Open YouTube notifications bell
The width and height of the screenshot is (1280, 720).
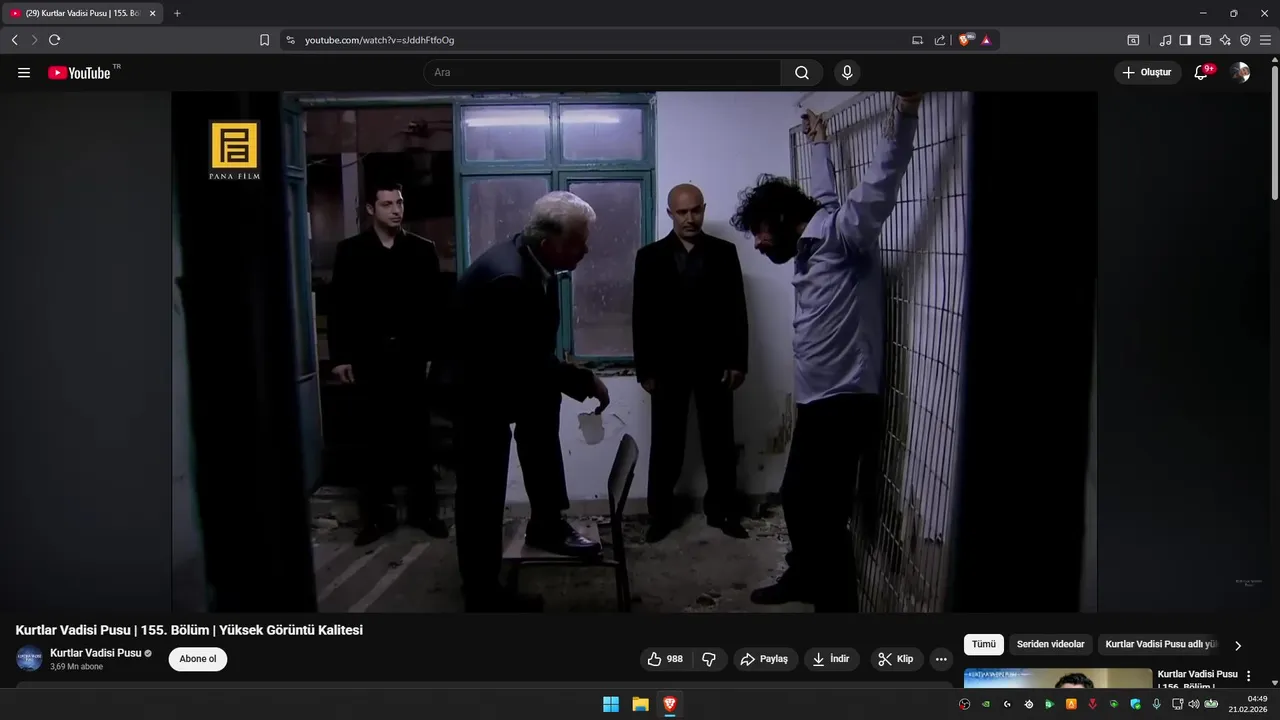(x=1202, y=72)
